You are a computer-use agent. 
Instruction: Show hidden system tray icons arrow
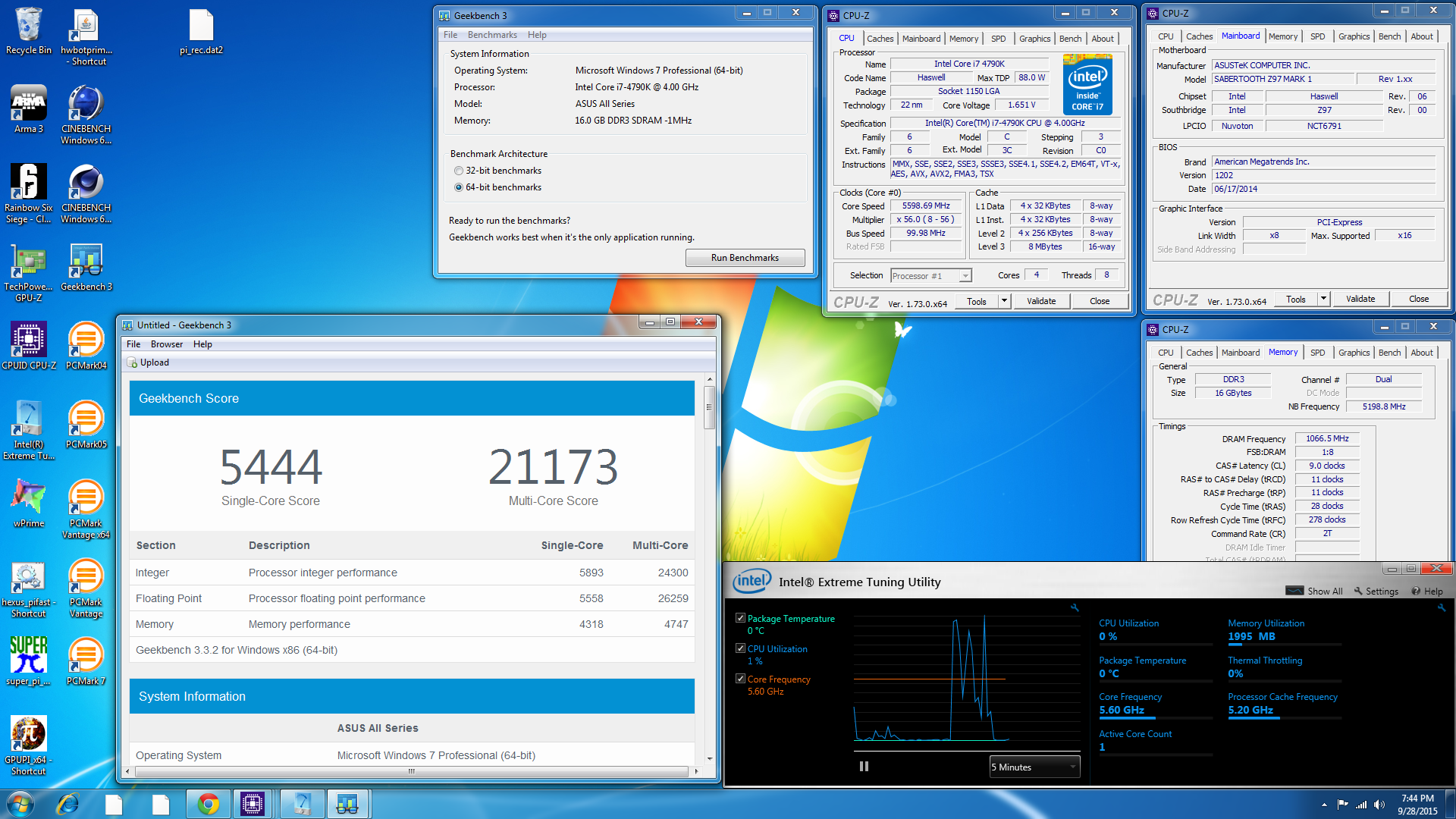coord(1324,805)
